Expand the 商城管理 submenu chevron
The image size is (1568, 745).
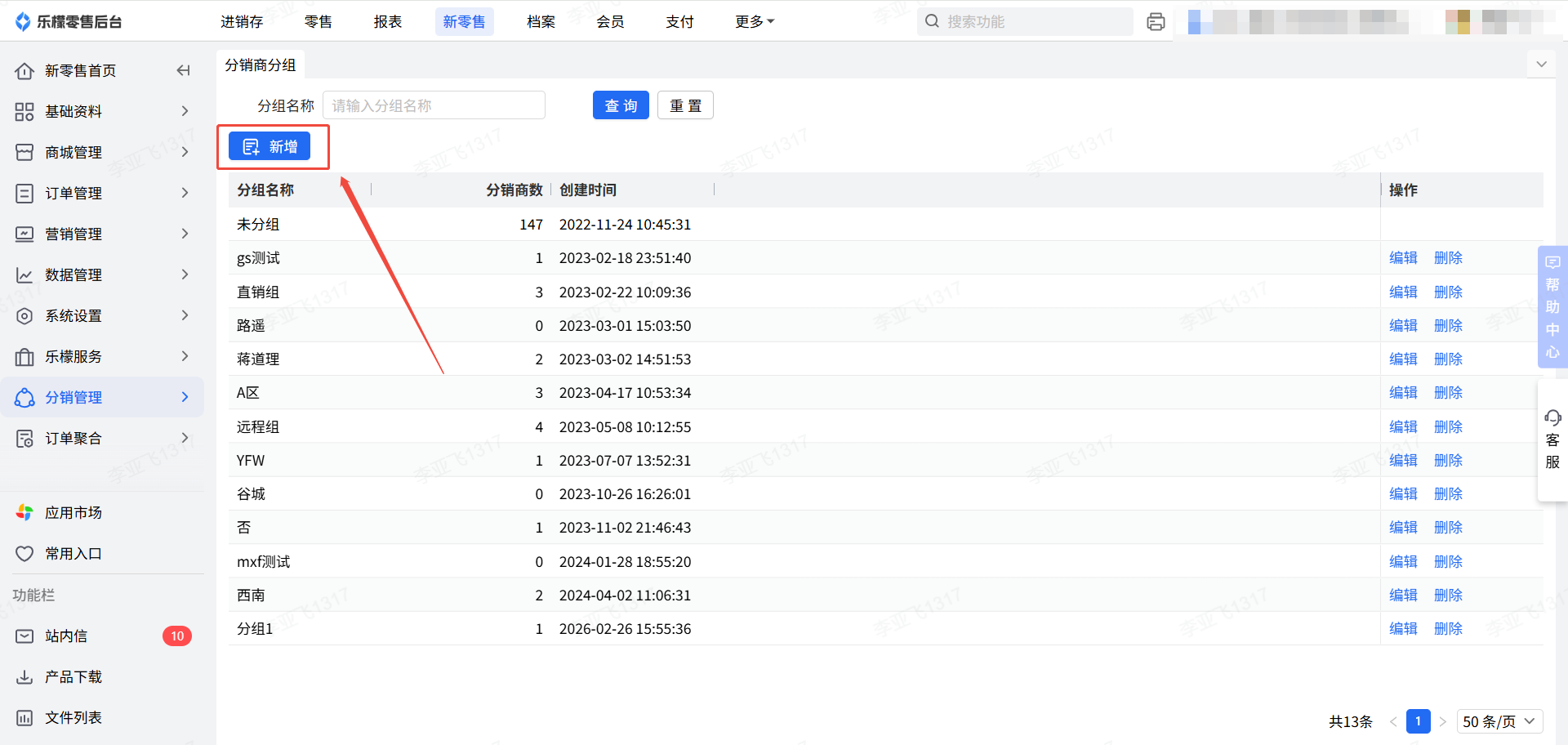pyautogui.click(x=185, y=152)
